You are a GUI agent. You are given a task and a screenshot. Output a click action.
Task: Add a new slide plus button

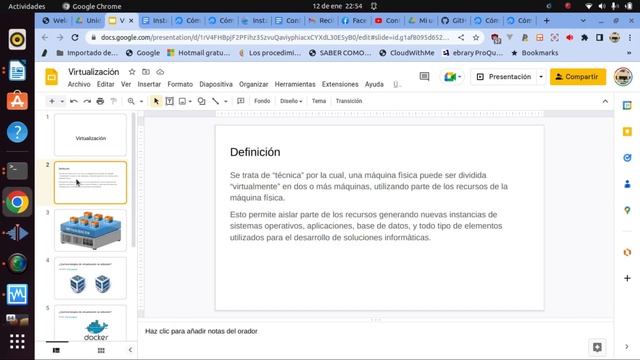[x=52, y=101]
